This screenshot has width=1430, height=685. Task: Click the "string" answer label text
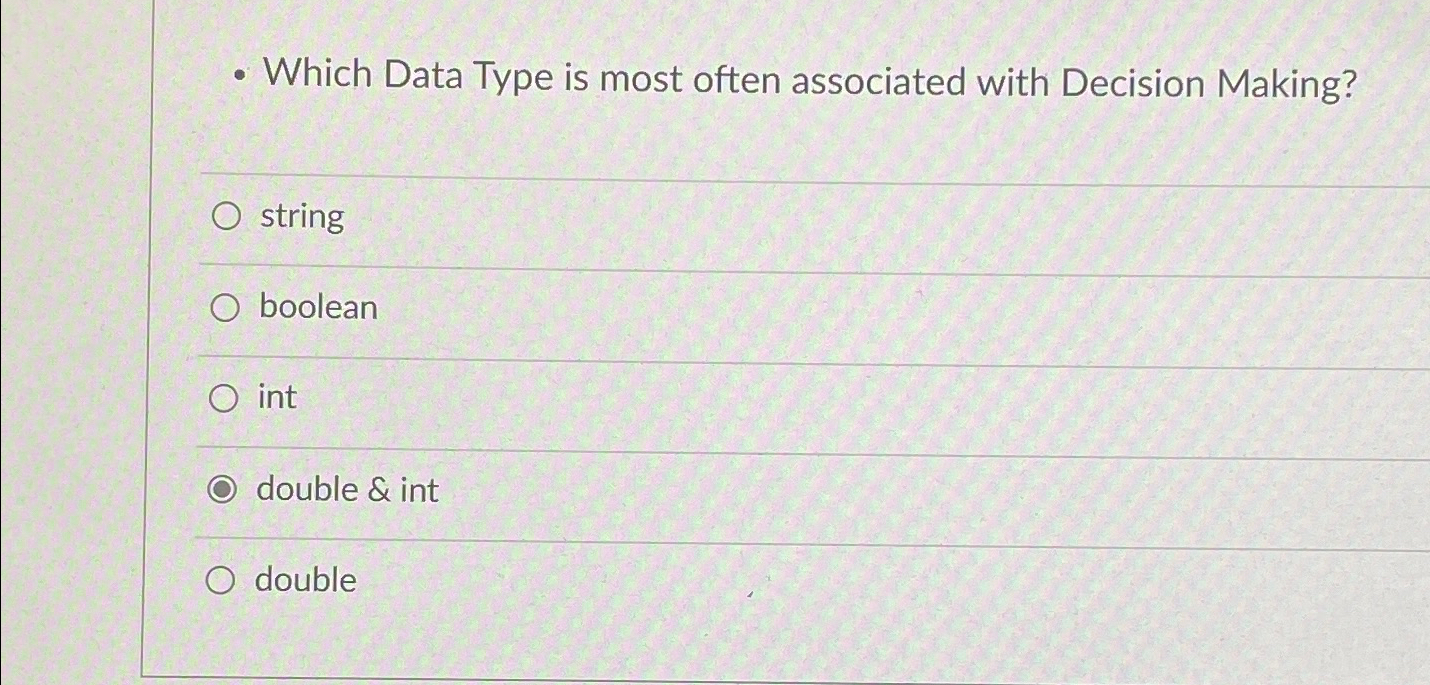(x=302, y=216)
